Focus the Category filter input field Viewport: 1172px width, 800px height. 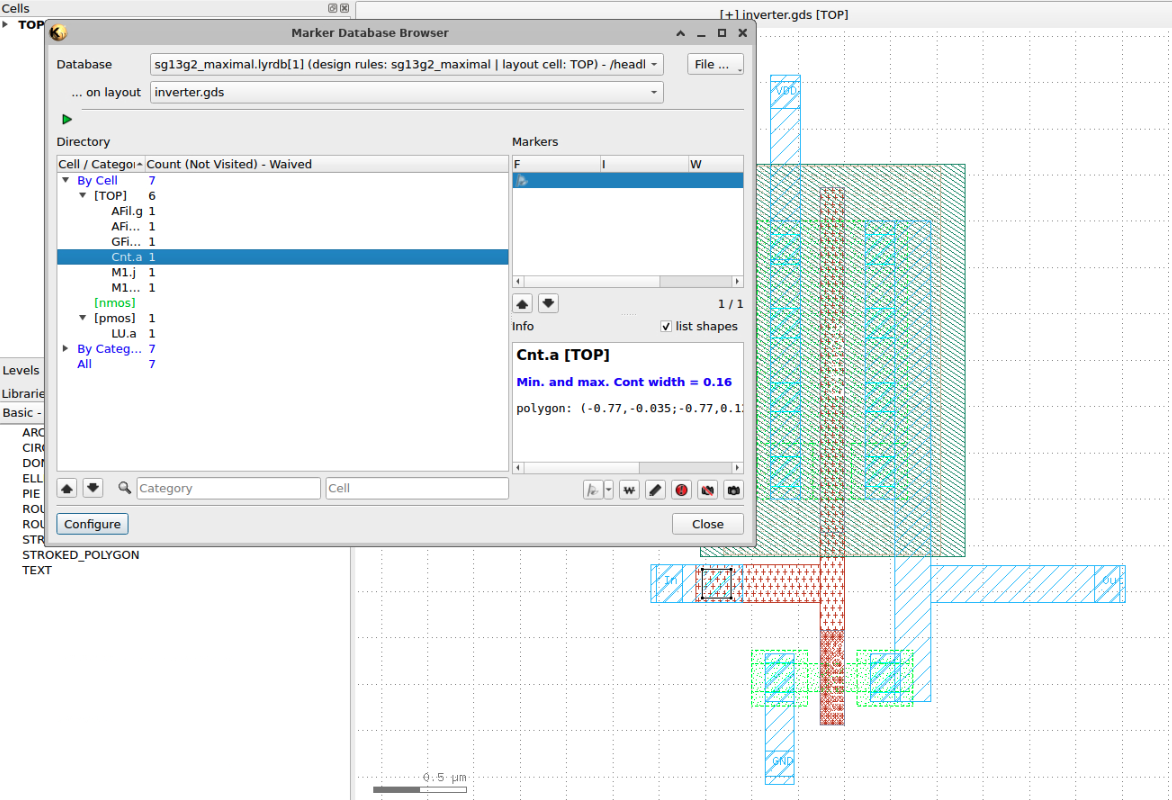coord(229,488)
